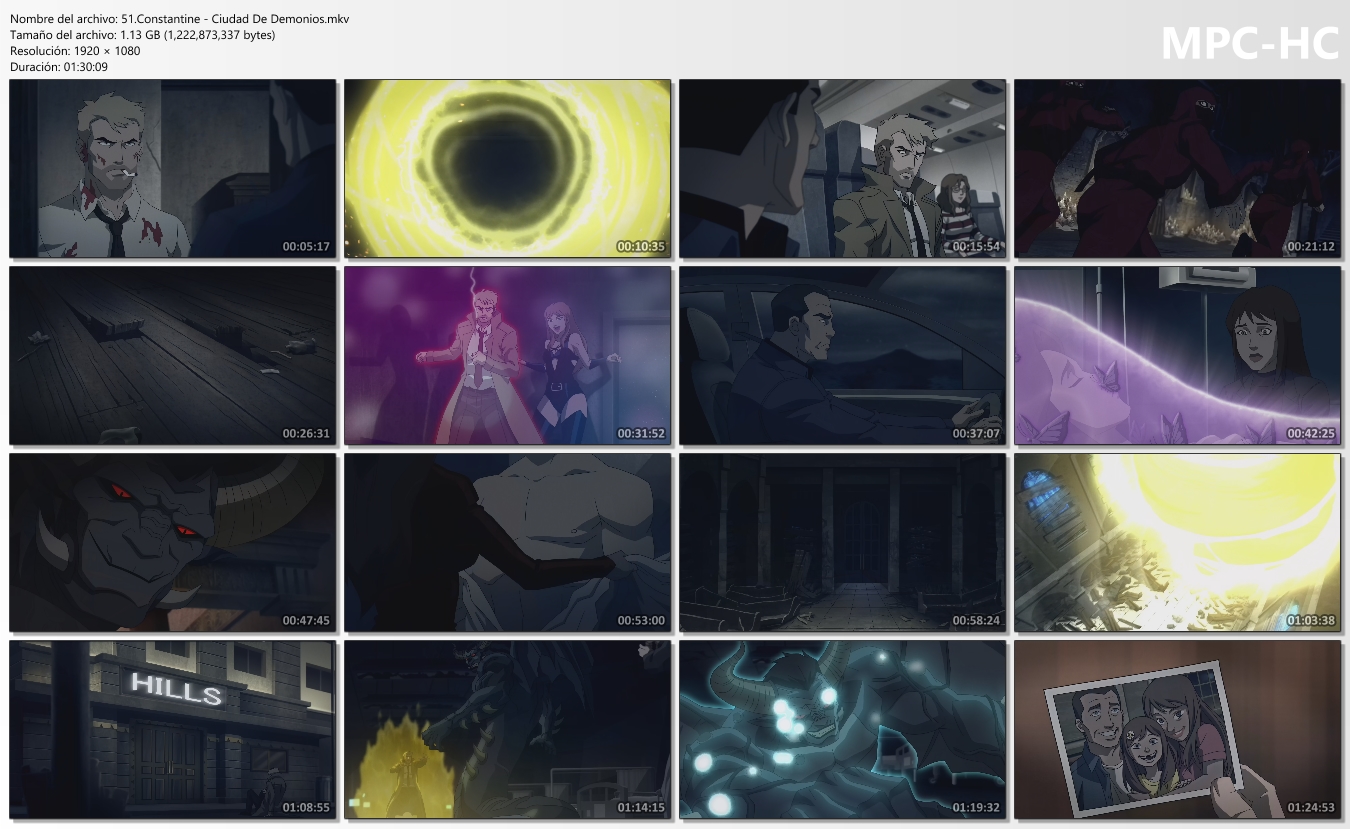Open the glowing blue demon thumbnail at 01:19:32
This screenshot has height=829, width=1350.
point(843,729)
